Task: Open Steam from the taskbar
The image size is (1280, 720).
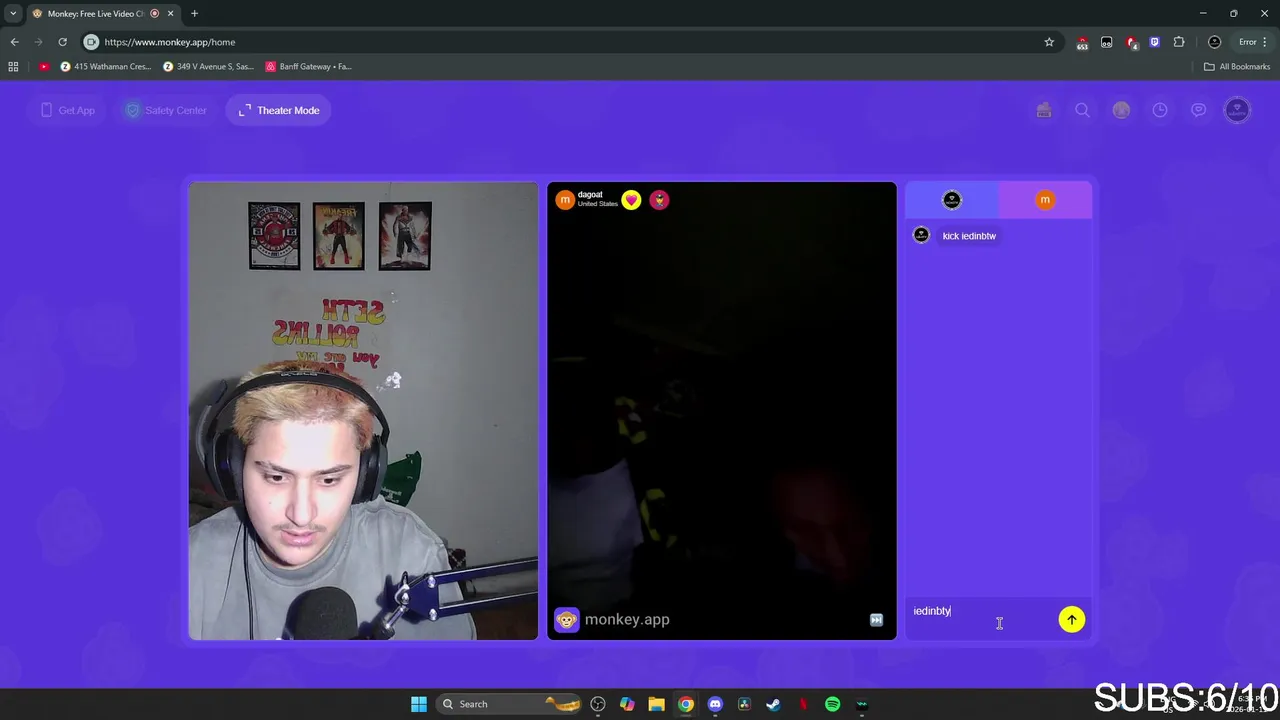Action: click(x=773, y=704)
